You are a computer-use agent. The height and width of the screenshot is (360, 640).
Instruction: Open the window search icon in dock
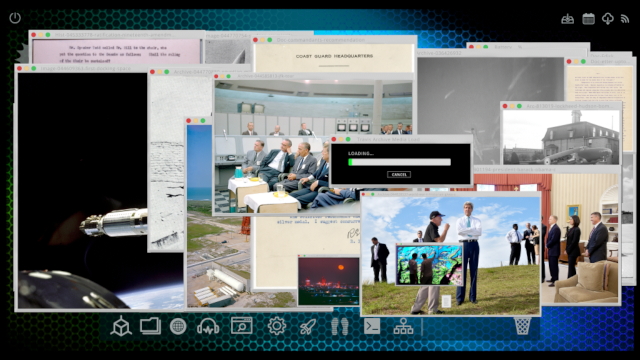click(x=242, y=326)
